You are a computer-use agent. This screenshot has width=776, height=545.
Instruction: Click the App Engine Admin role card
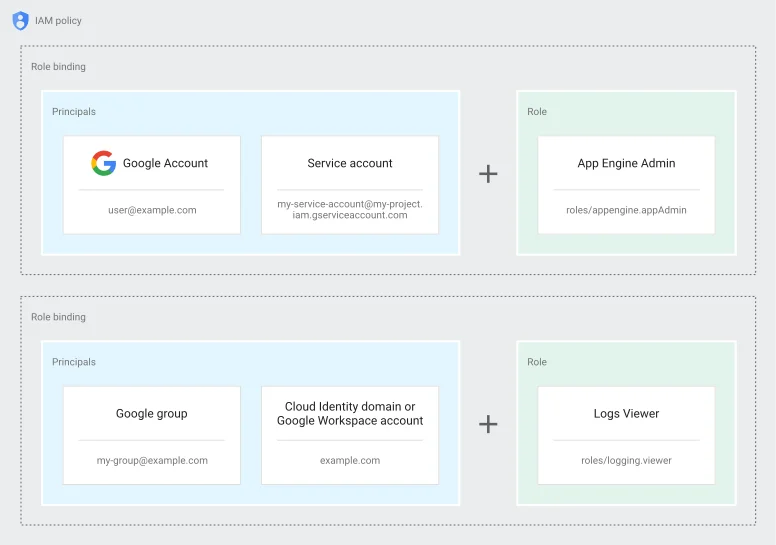click(x=626, y=185)
